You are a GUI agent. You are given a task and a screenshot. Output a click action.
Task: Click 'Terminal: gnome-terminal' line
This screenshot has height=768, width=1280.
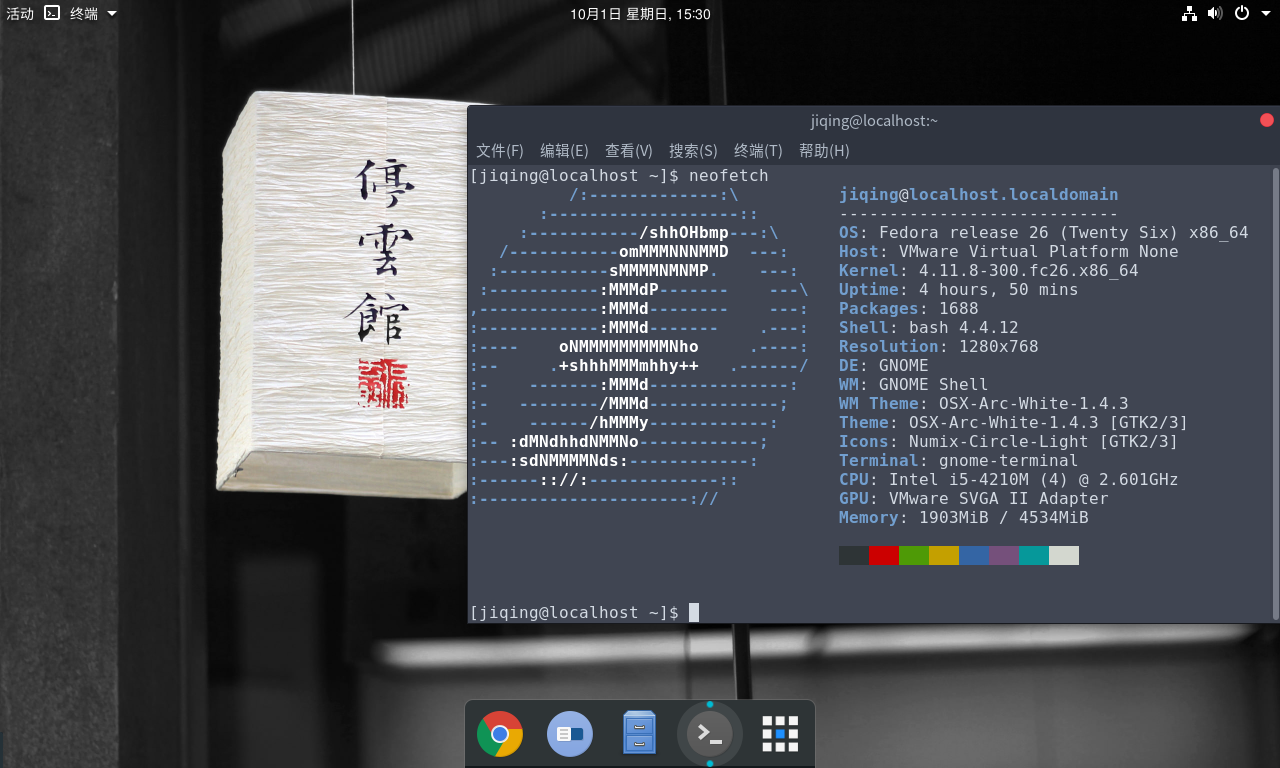[959, 461]
